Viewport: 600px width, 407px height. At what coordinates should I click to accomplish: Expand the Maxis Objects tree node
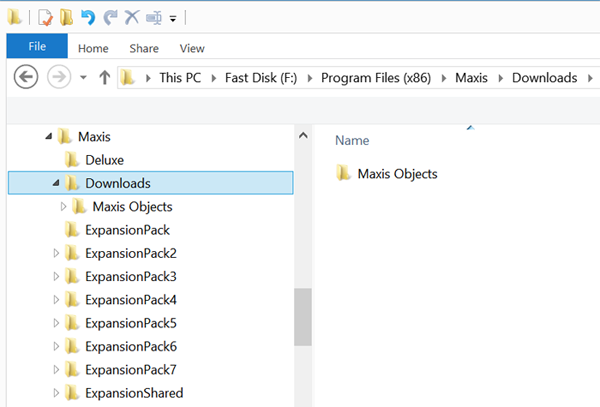click(x=63, y=207)
